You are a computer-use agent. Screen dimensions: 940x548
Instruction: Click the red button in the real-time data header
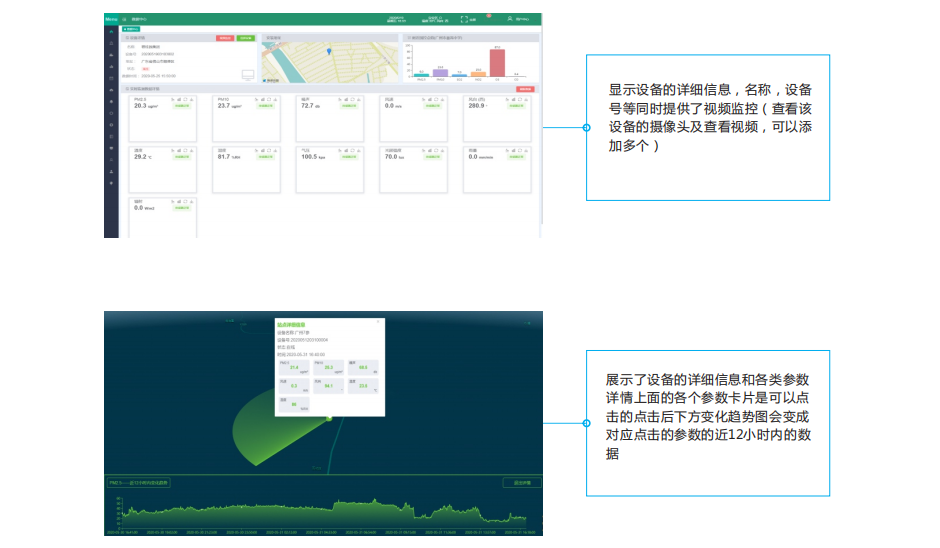(525, 89)
